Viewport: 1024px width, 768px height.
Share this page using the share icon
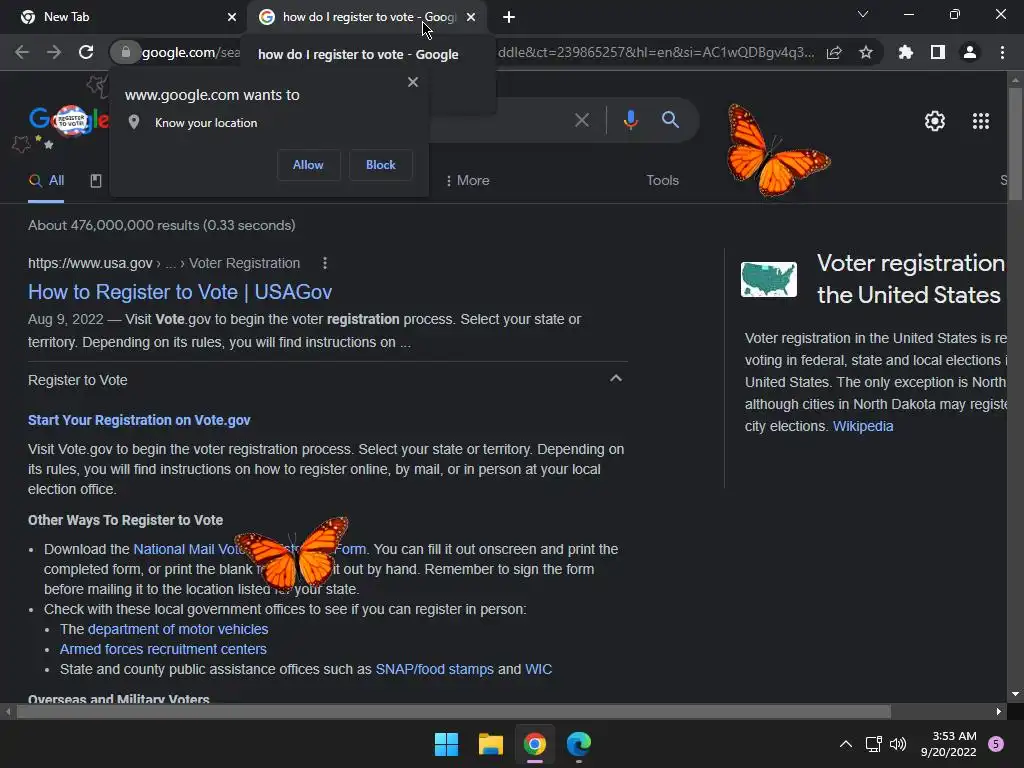click(x=834, y=52)
